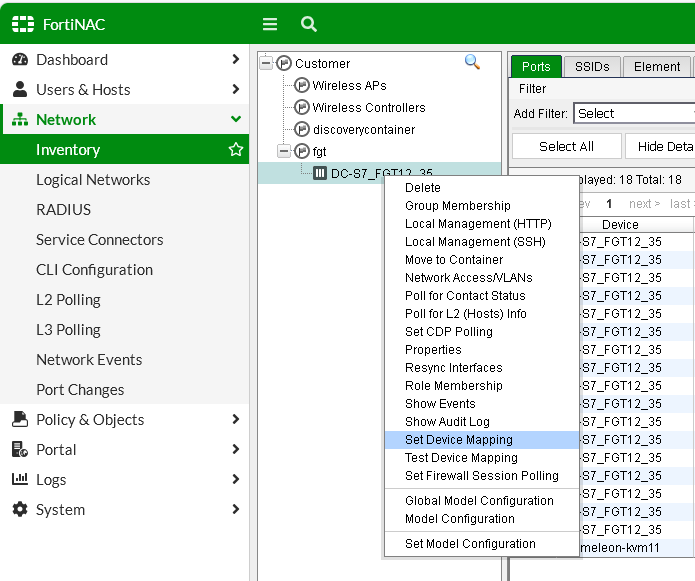Choose Show Audit Log

pyautogui.click(x=482, y=422)
